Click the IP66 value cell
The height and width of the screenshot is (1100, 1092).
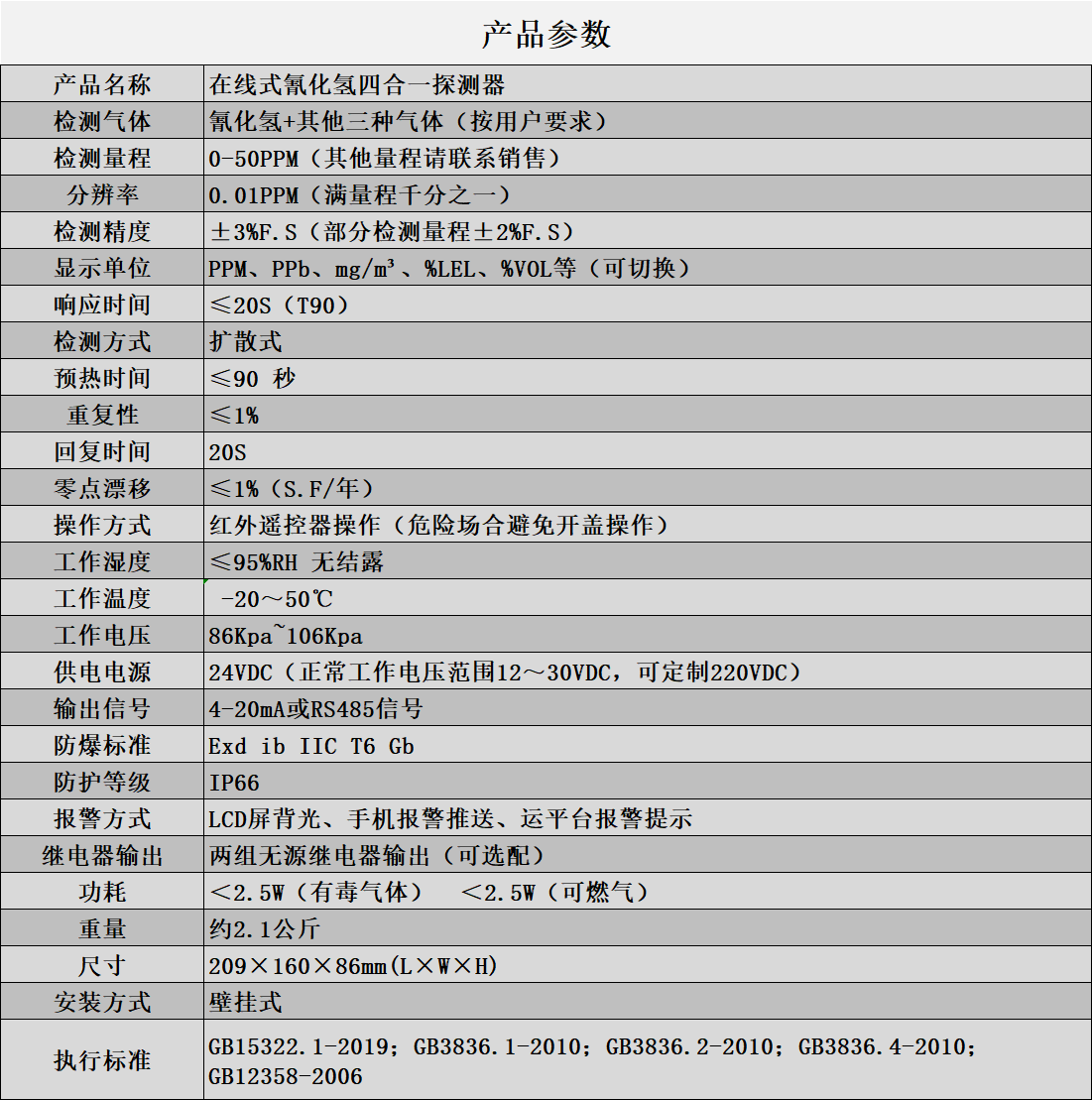(x=648, y=781)
